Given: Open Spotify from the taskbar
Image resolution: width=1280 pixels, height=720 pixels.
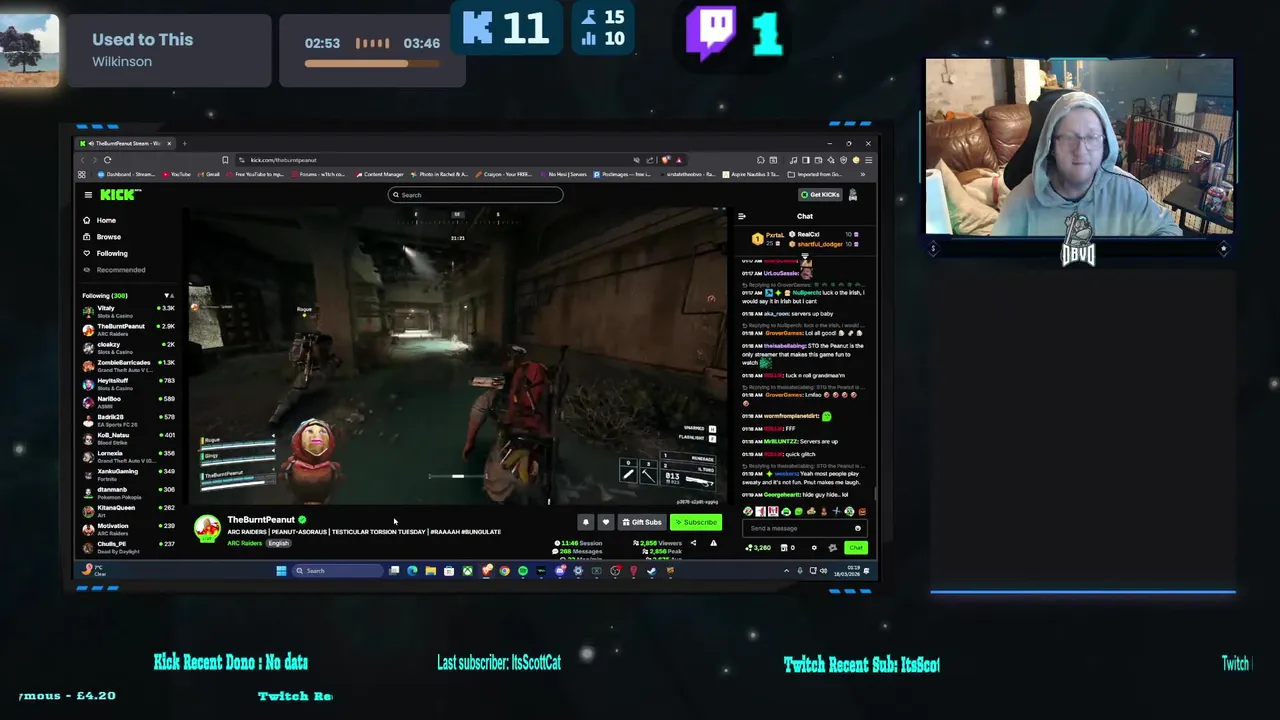Looking at the screenshot, I should [523, 571].
